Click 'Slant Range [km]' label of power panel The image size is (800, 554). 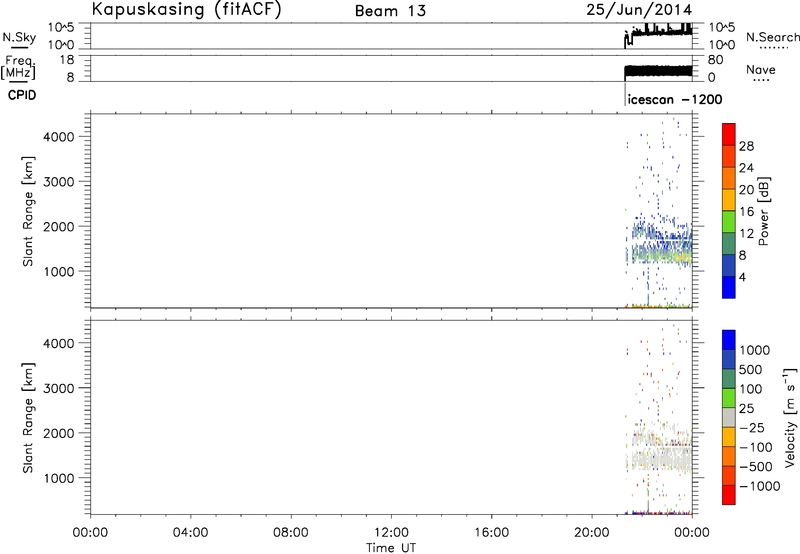click(28, 211)
